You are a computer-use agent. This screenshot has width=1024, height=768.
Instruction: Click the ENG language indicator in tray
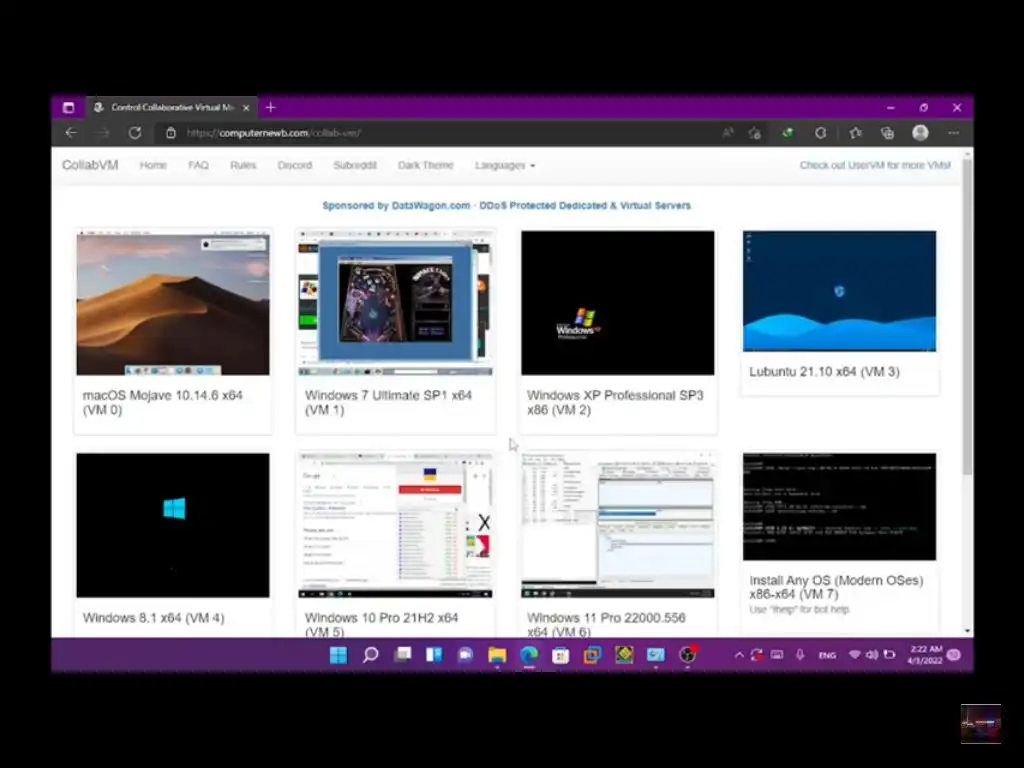pyautogui.click(x=827, y=655)
